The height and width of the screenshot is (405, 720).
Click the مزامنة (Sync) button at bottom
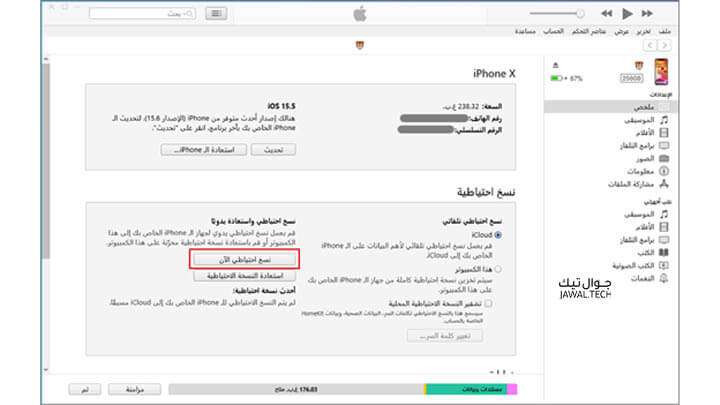135,389
